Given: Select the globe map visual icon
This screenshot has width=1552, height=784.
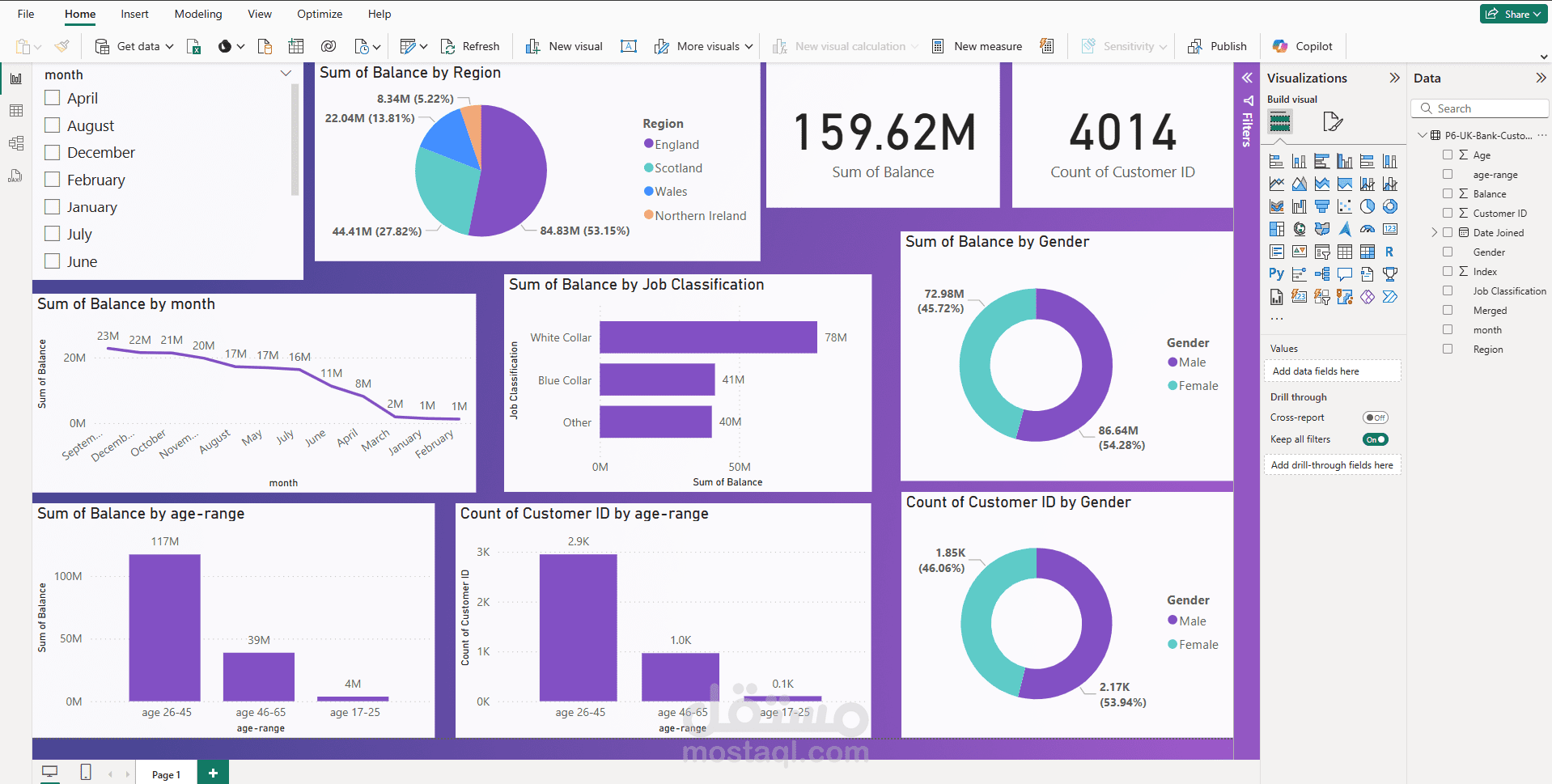Looking at the screenshot, I should tap(1300, 229).
